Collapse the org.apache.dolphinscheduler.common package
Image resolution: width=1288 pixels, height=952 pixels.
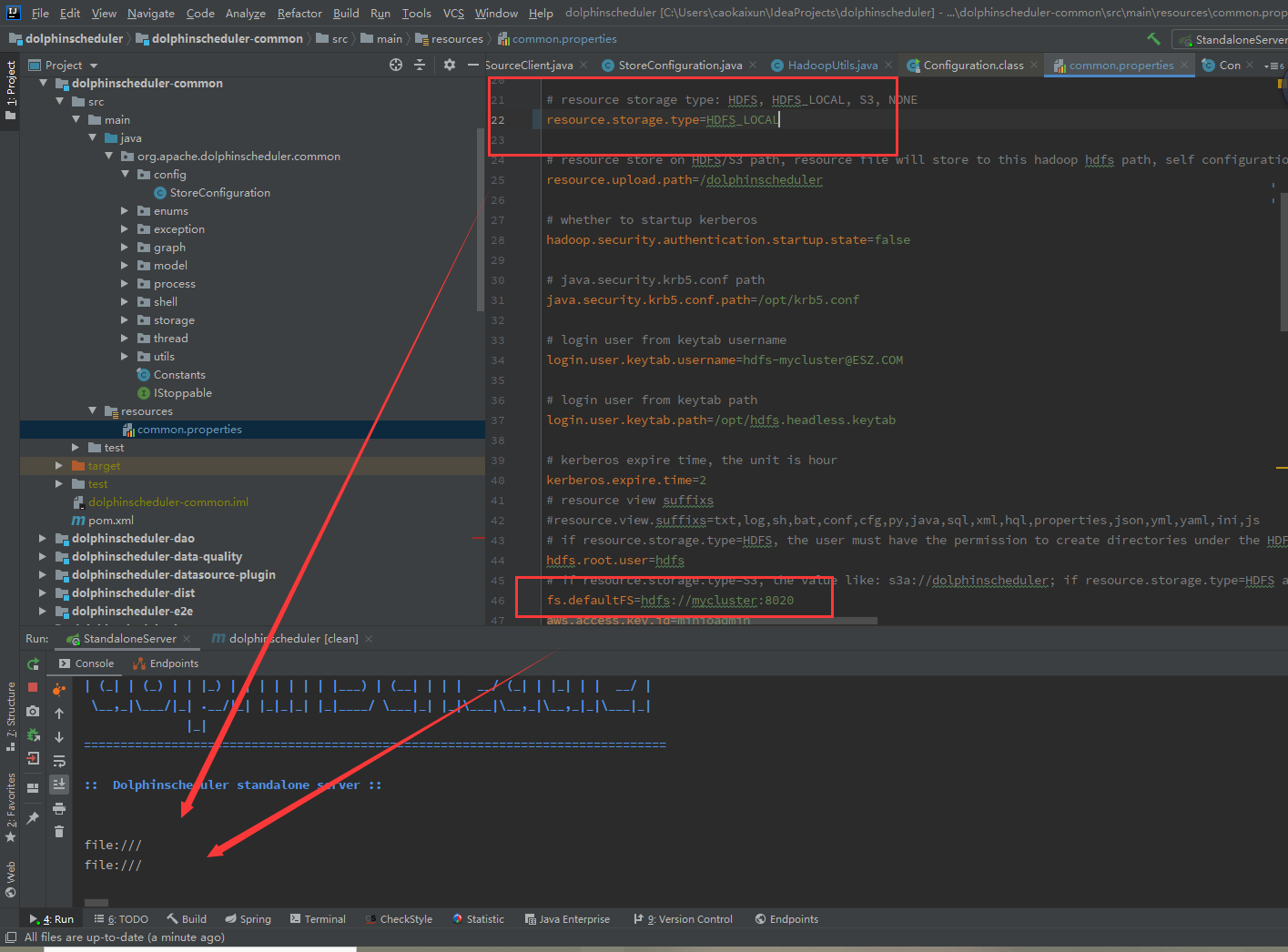pyautogui.click(x=108, y=156)
